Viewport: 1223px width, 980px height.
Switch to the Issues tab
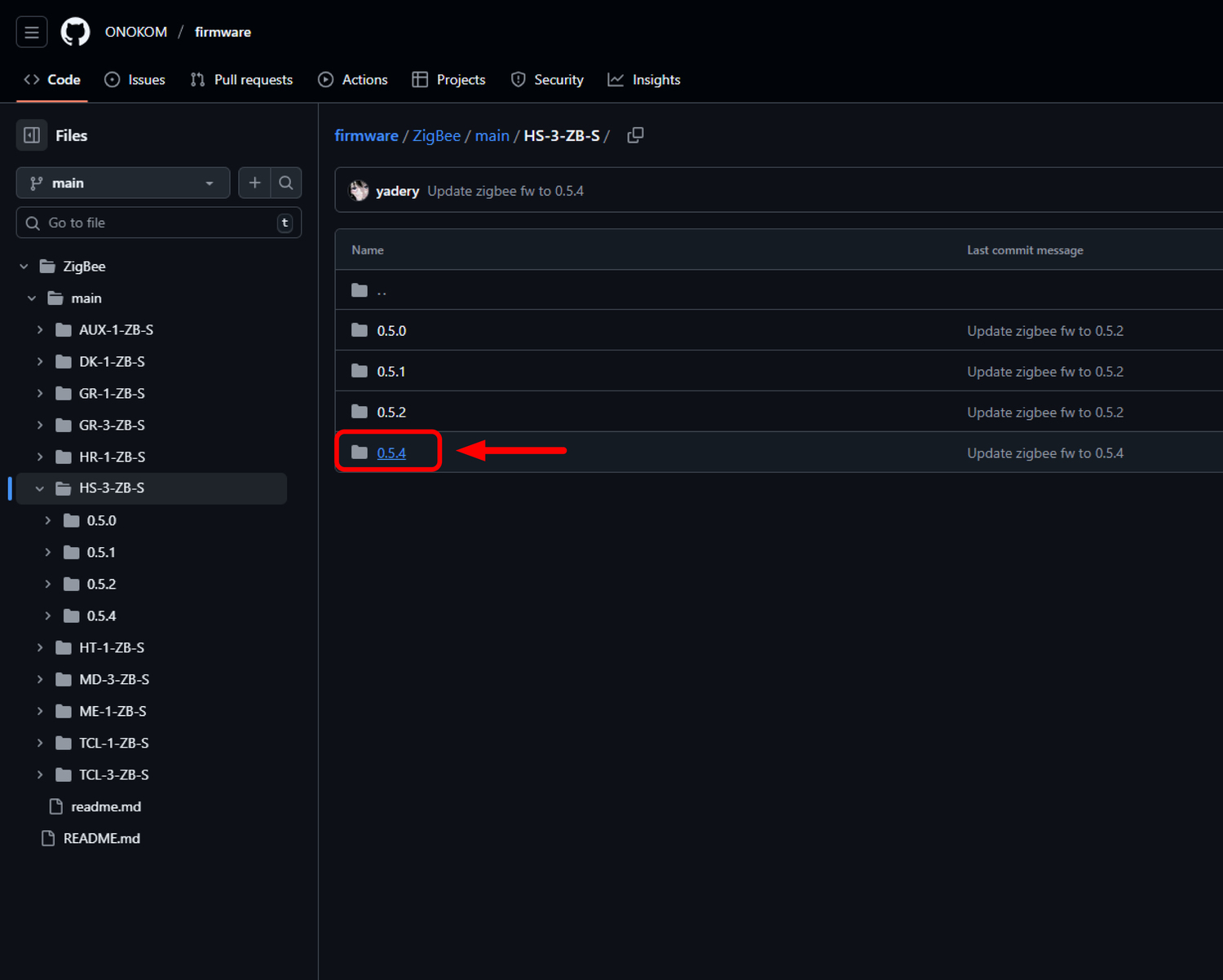pos(135,80)
